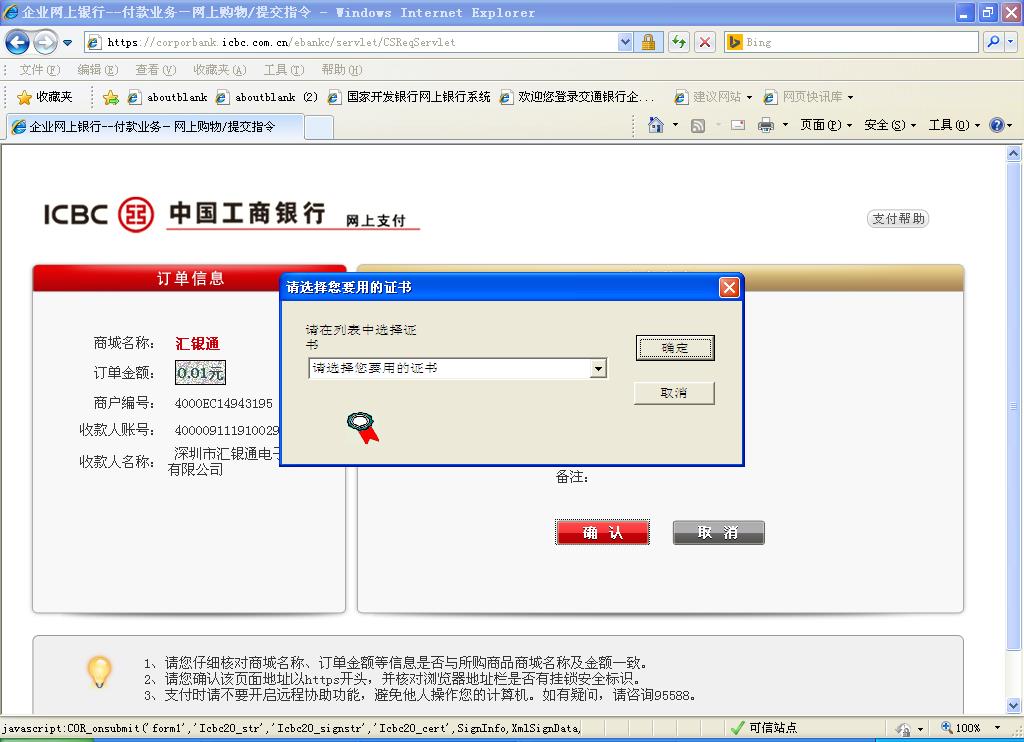Screen dimensions: 1024x742
Task: Expand the address bar history dropdown
Action: coord(625,42)
